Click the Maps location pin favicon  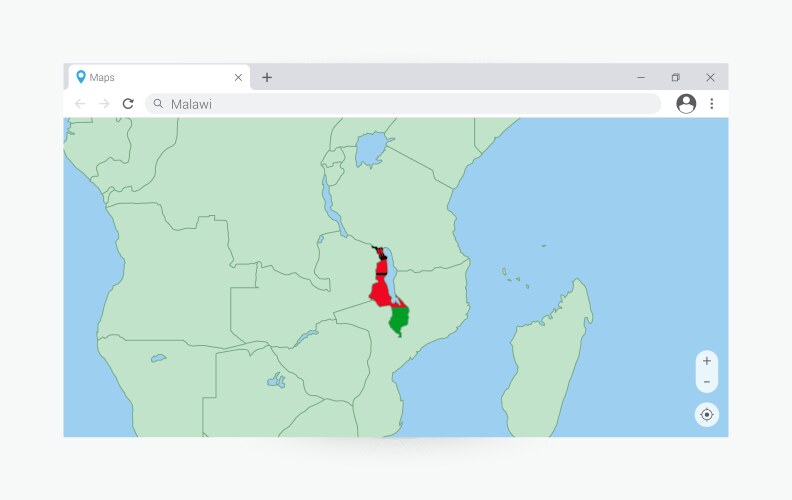[x=81, y=77]
